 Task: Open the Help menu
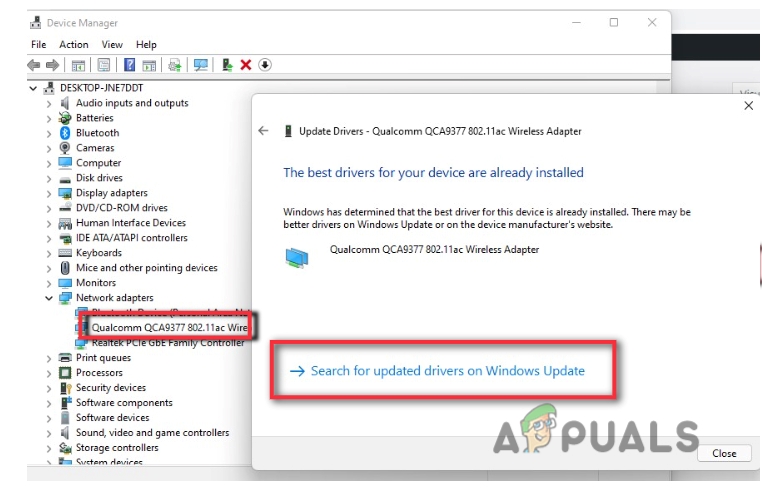(x=146, y=45)
